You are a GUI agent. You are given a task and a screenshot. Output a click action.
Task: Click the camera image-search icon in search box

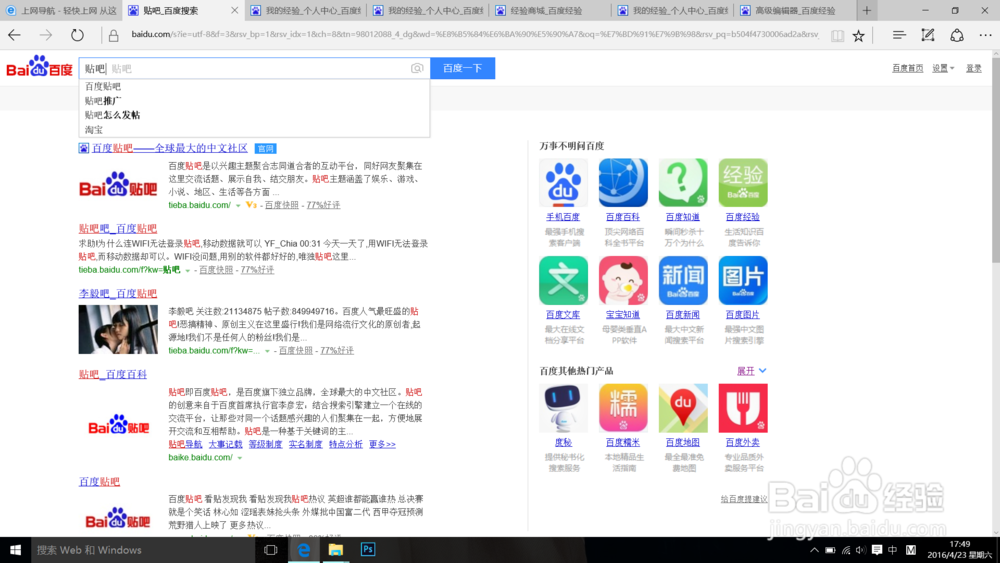coord(417,68)
